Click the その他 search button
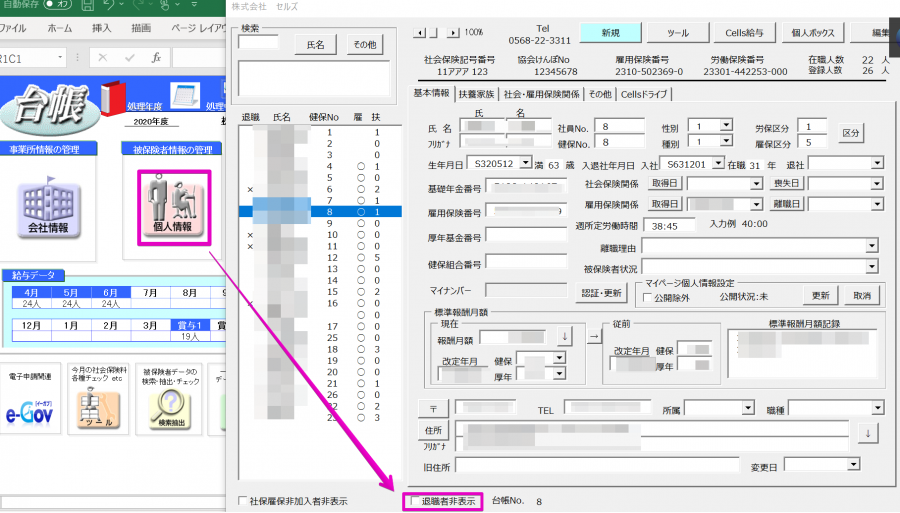This screenshot has width=900, height=513. (365, 44)
